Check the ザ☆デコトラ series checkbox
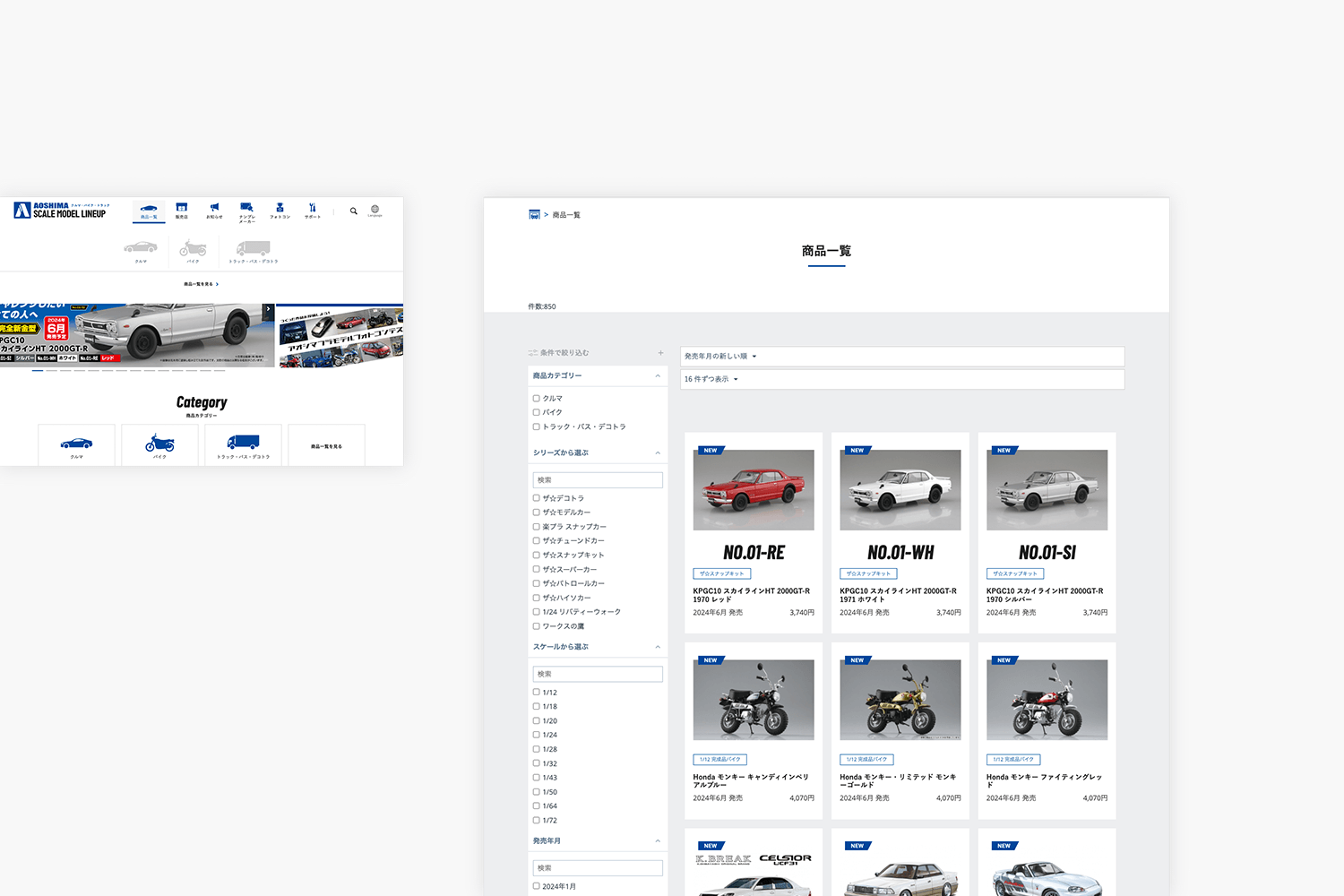 pyautogui.click(x=536, y=498)
